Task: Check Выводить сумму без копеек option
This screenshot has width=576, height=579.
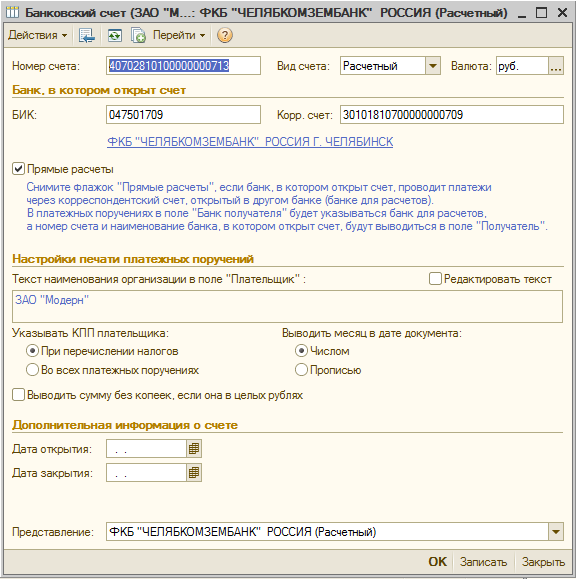Action: click(18, 395)
